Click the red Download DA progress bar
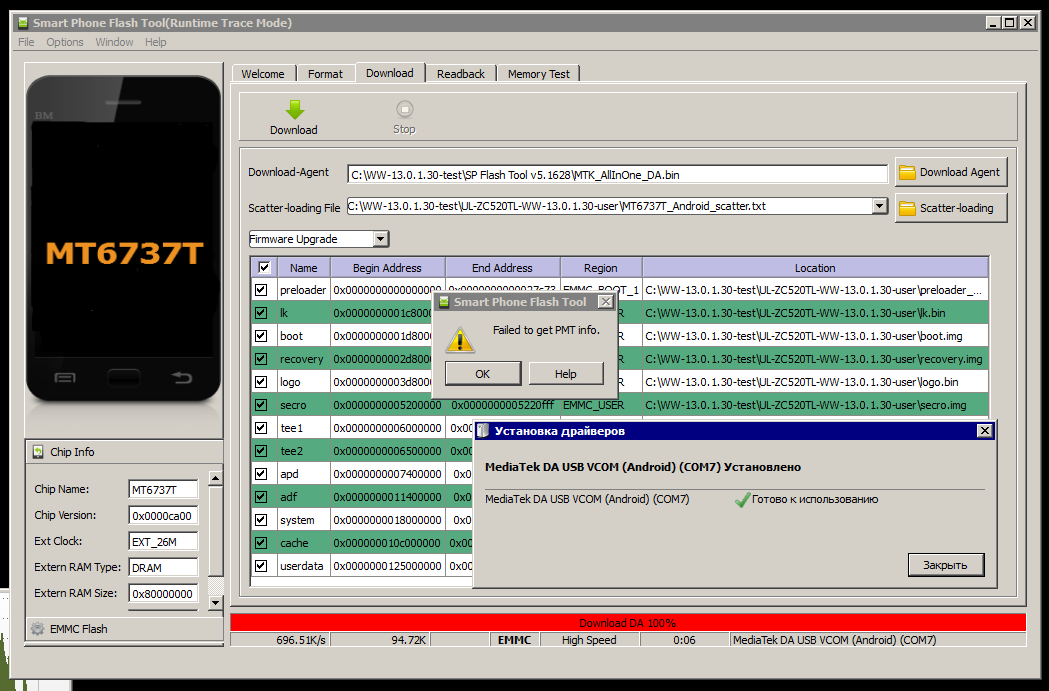Screen dimensions: 1049x691 [627, 622]
